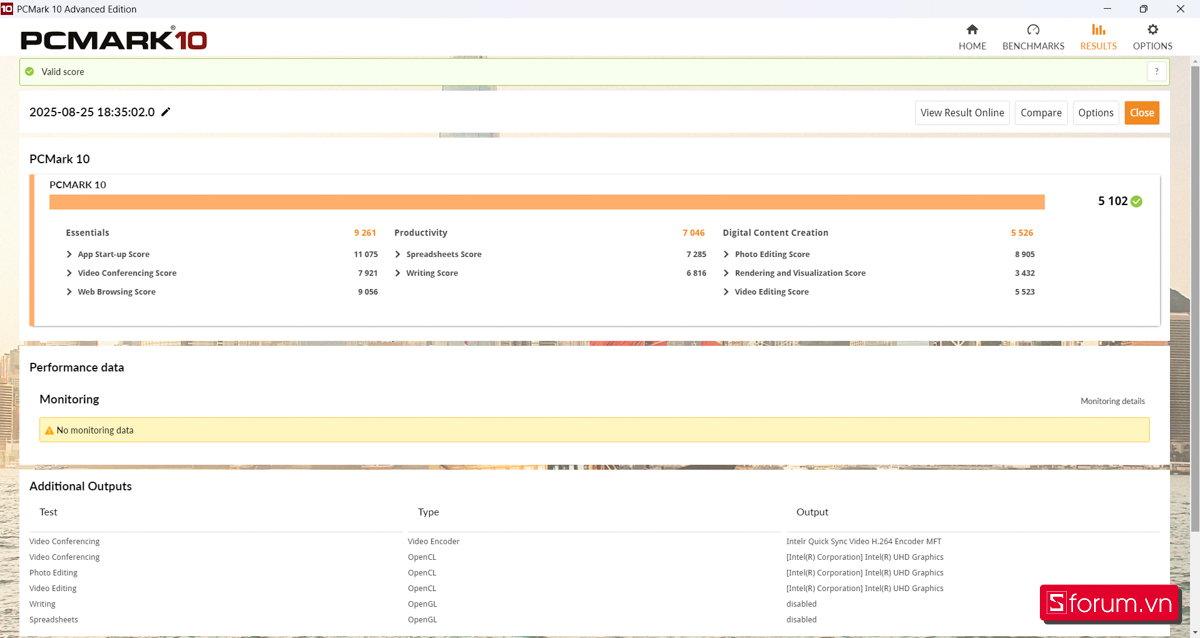
Task: Expand the App Start-up Score chevron
Action: (x=69, y=254)
